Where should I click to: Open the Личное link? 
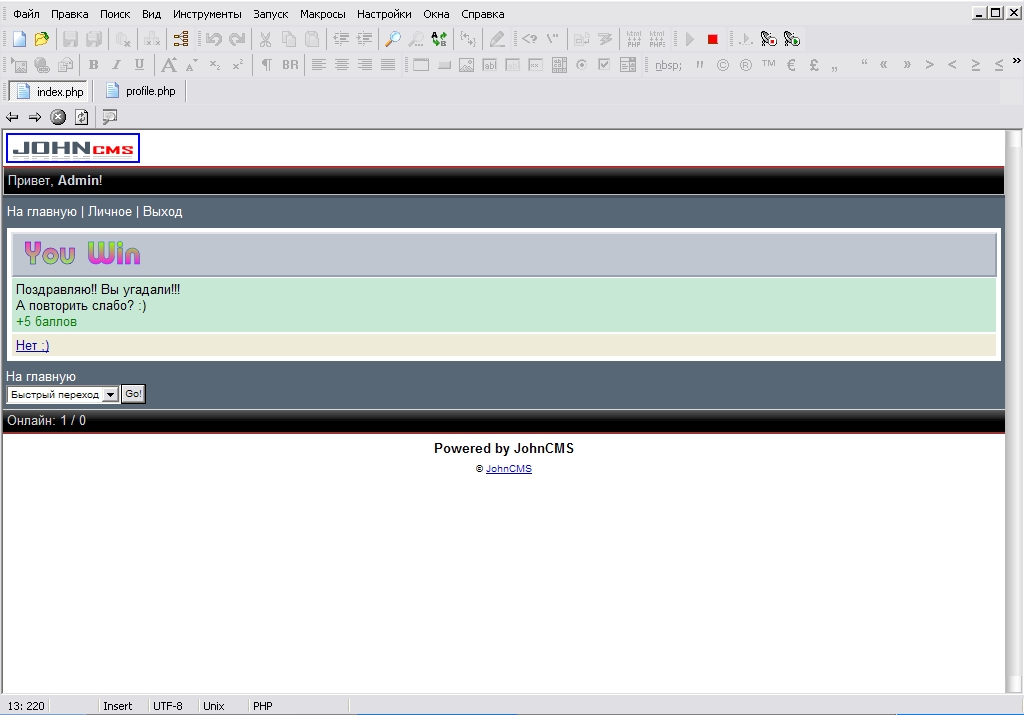tap(110, 212)
